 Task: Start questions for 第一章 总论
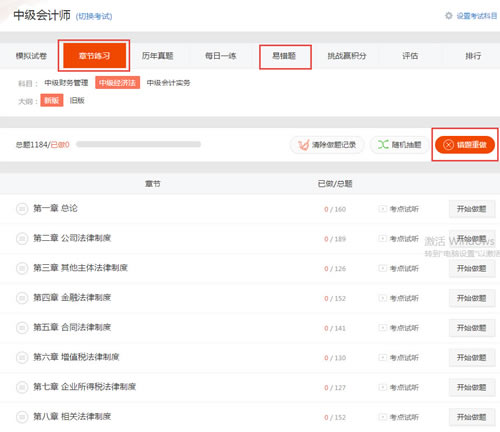[x=471, y=209]
